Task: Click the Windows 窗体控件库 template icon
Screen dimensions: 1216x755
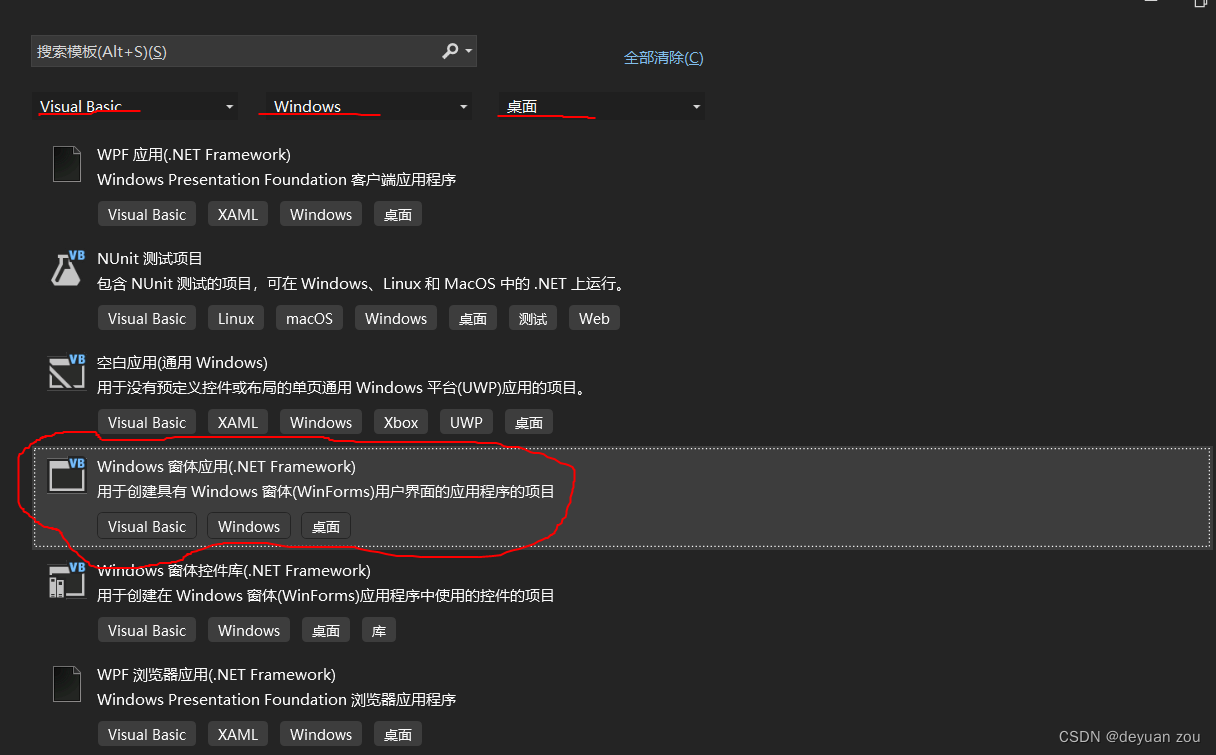Action: point(66,580)
